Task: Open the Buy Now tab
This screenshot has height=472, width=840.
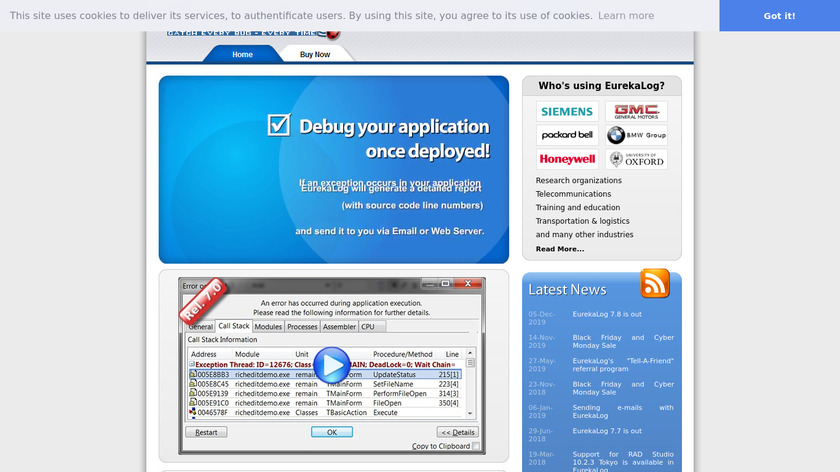Action: coord(315,54)
